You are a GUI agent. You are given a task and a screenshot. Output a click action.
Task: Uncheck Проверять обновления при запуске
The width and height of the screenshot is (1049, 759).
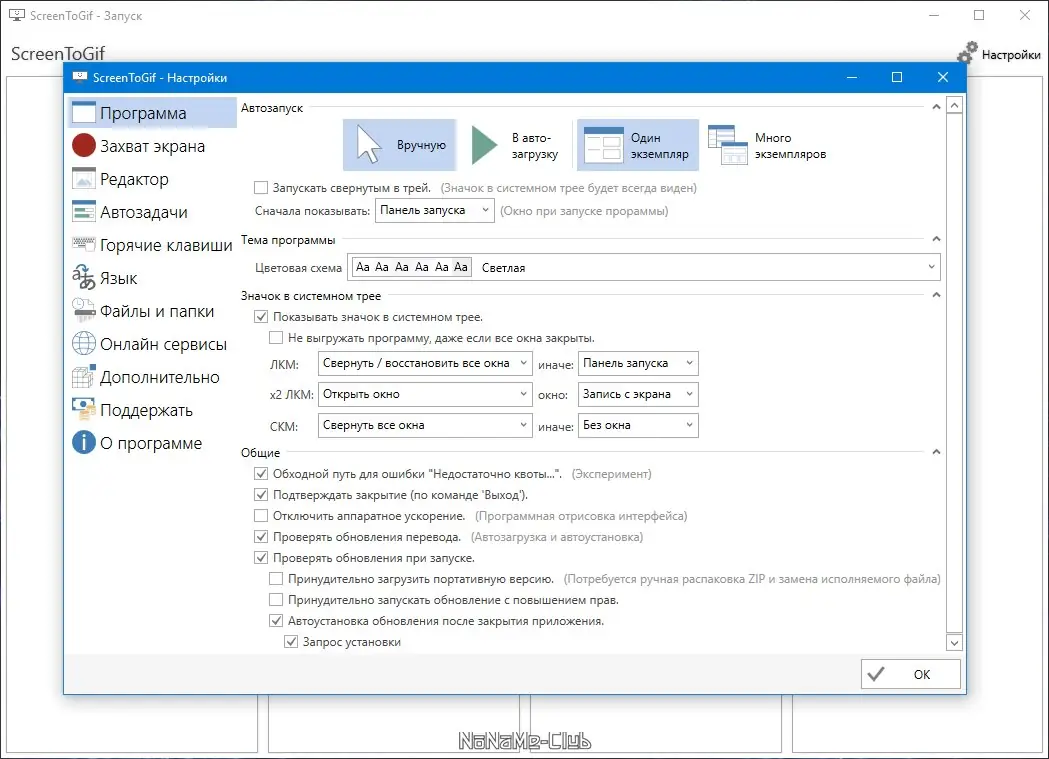pyautogui.click(x=261, y=558)
